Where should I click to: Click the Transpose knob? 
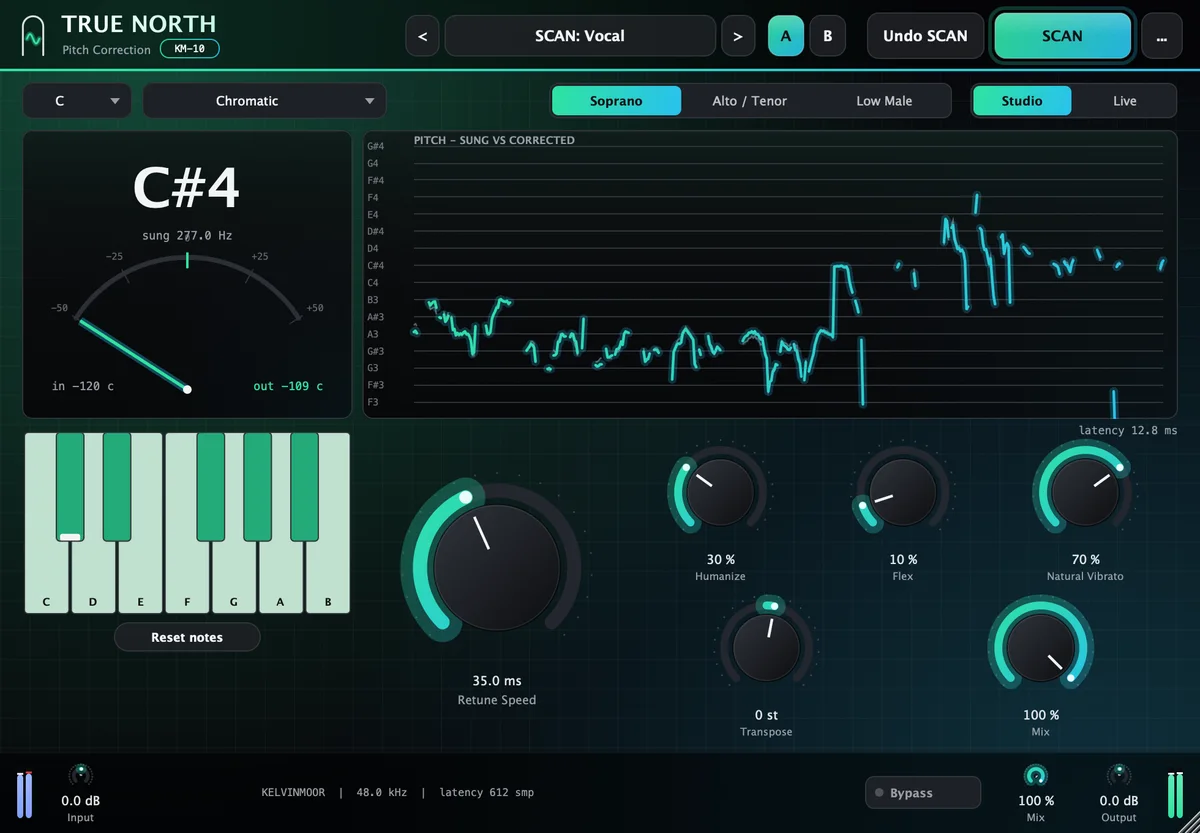(x=766, y=647)
